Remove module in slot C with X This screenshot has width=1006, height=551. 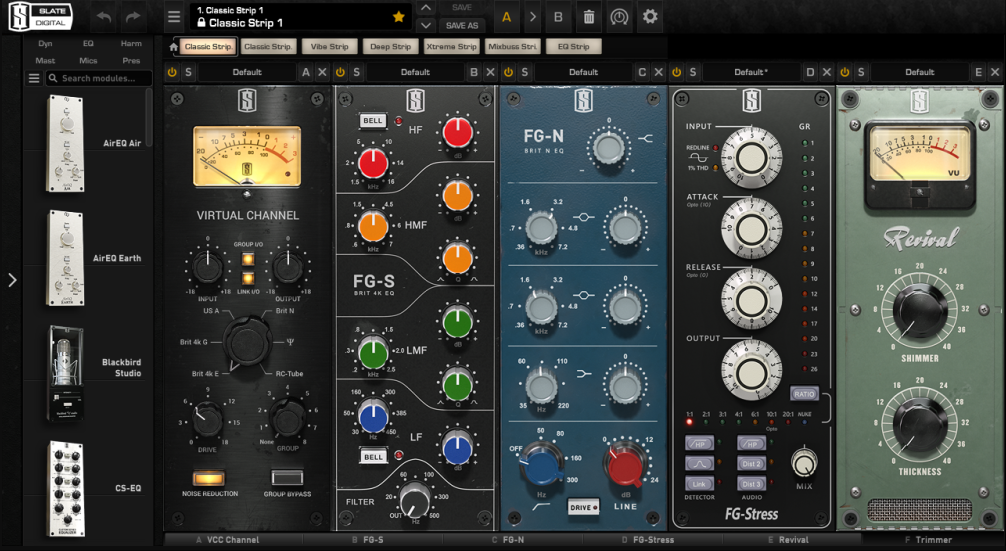click(658, 72)
